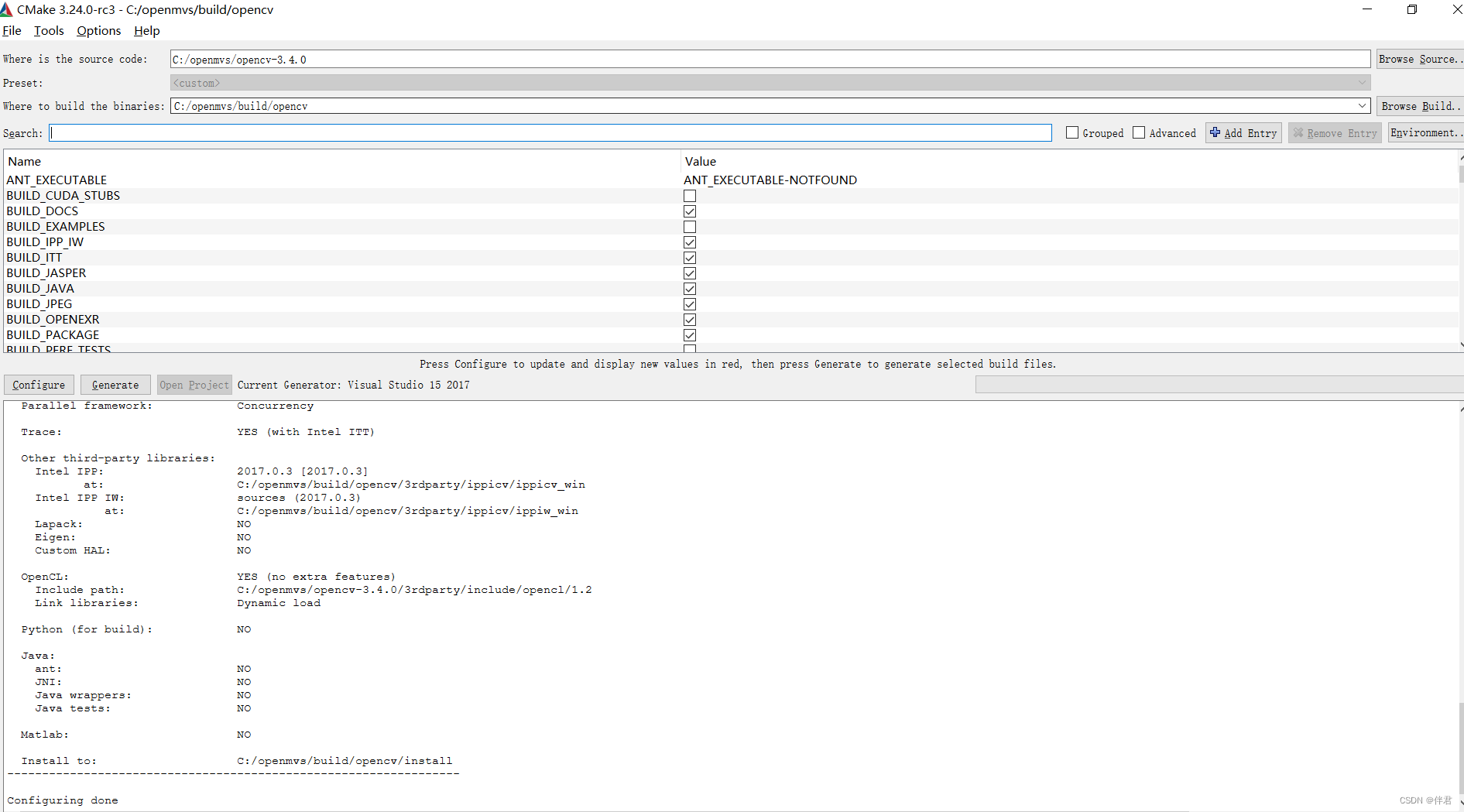Select the BUILD_PACKAGE entry name

[x=53, y=335]
